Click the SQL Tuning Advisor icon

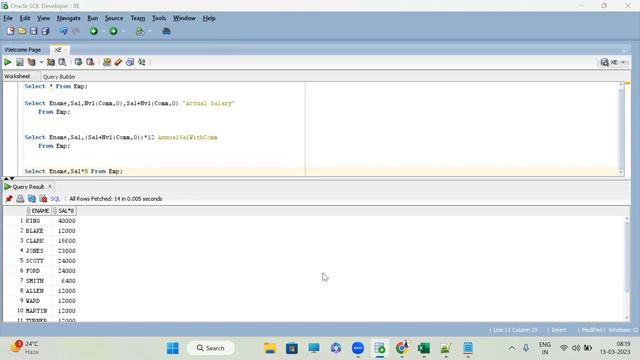point(62,62)
